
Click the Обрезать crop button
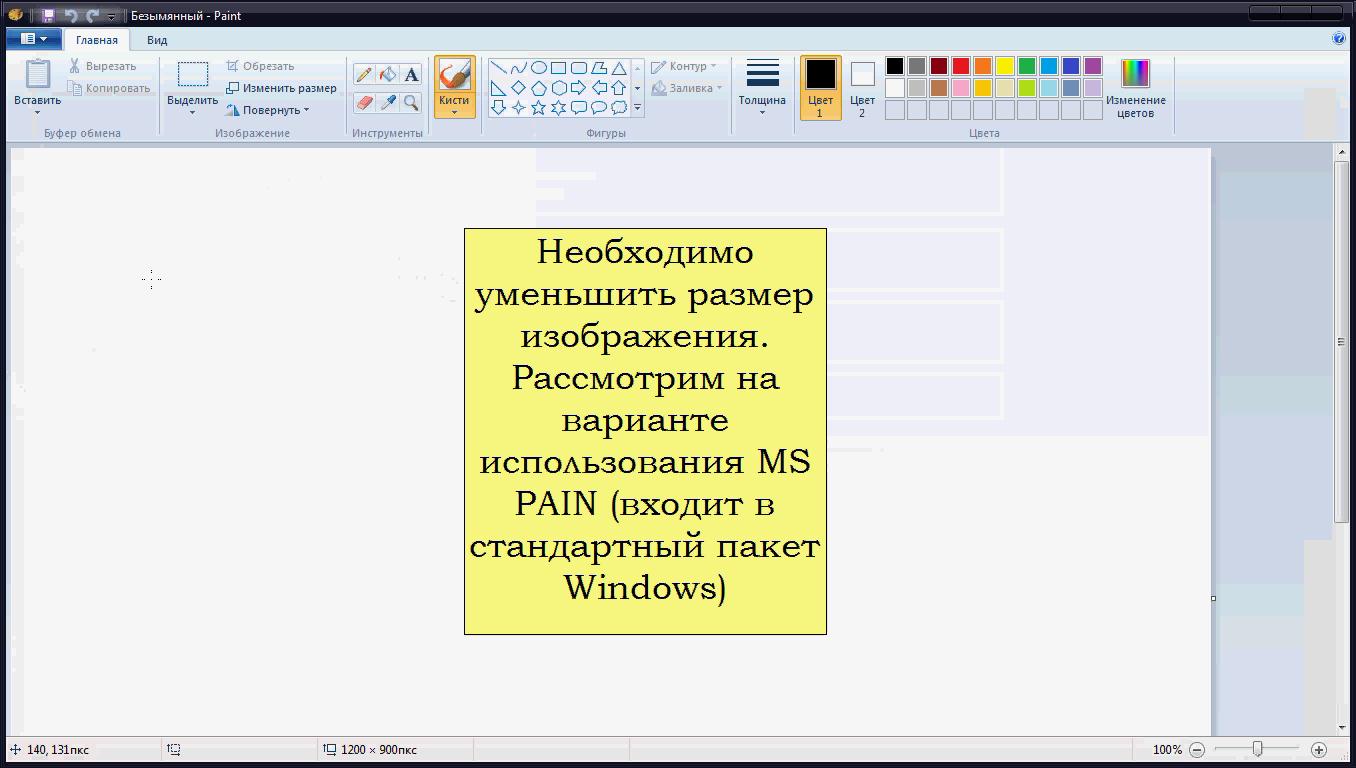[x=260, y=66]
